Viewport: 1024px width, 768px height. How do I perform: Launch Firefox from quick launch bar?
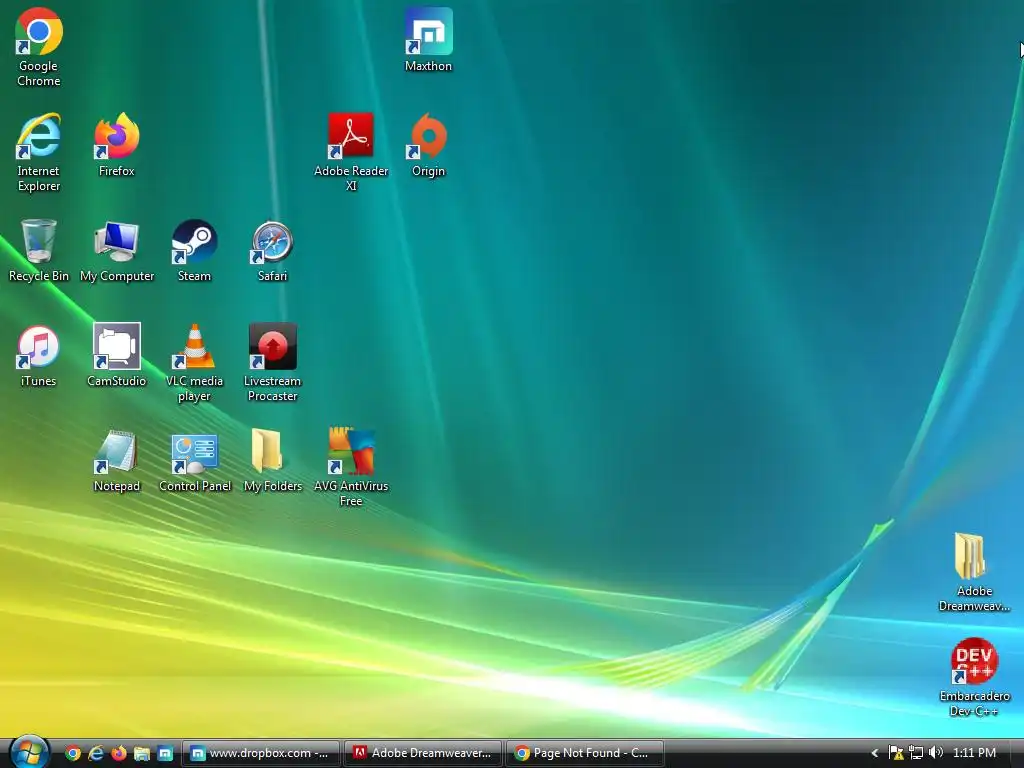click(x=119, y=753)
